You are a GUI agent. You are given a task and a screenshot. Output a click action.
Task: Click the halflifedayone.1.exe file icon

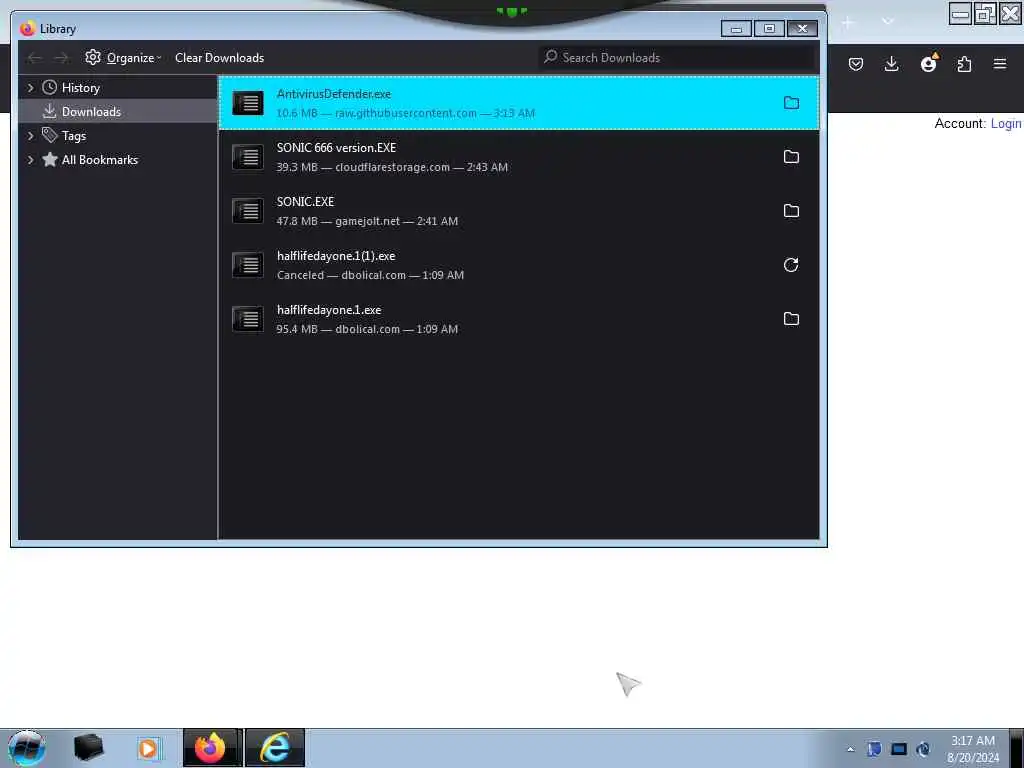(x=248, y=319)
